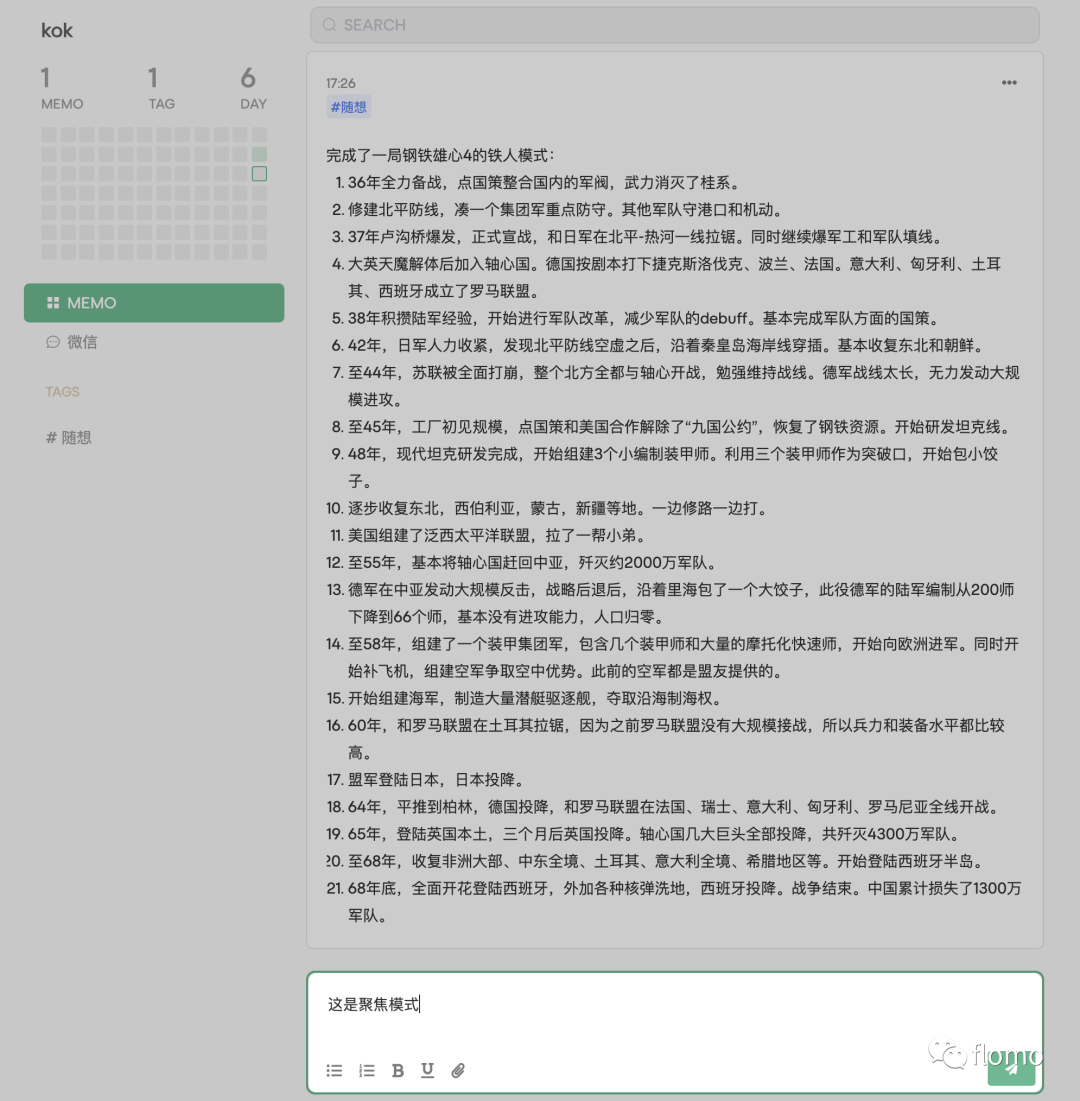
Task: Insert a numbered list in editor
Action: point(367,1070)
